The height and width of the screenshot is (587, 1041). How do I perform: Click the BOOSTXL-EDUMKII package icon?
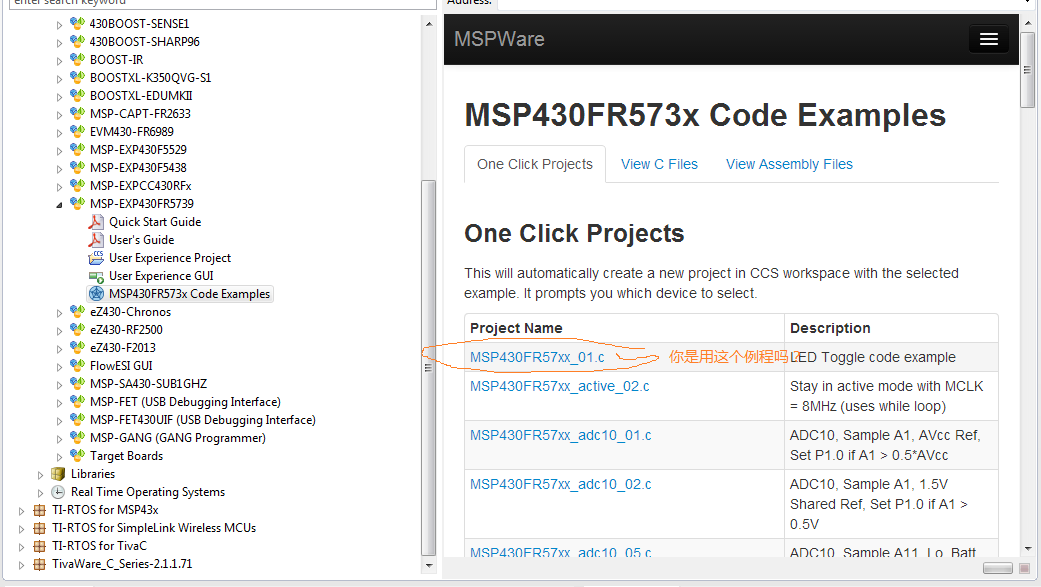click(x=78, y=95)
